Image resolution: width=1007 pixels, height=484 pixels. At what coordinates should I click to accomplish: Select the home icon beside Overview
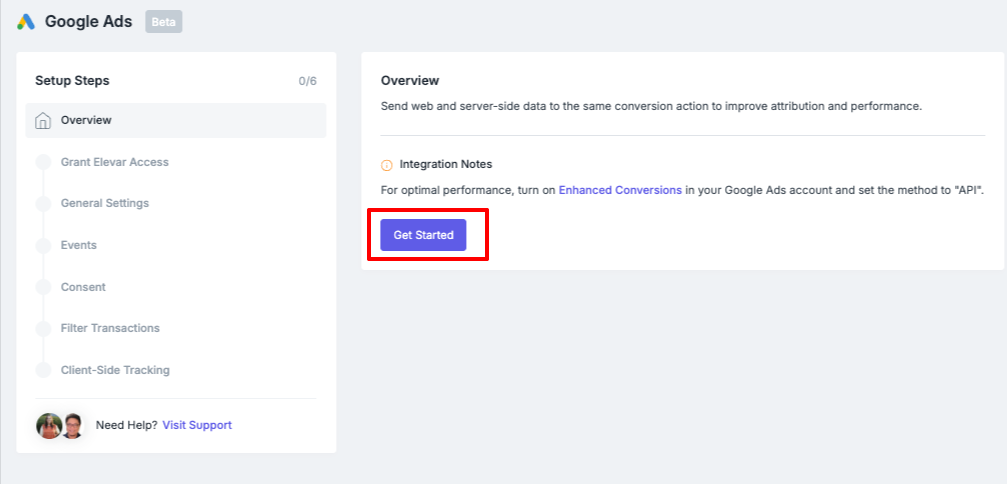pyautogui.click(x=43, y=121)
